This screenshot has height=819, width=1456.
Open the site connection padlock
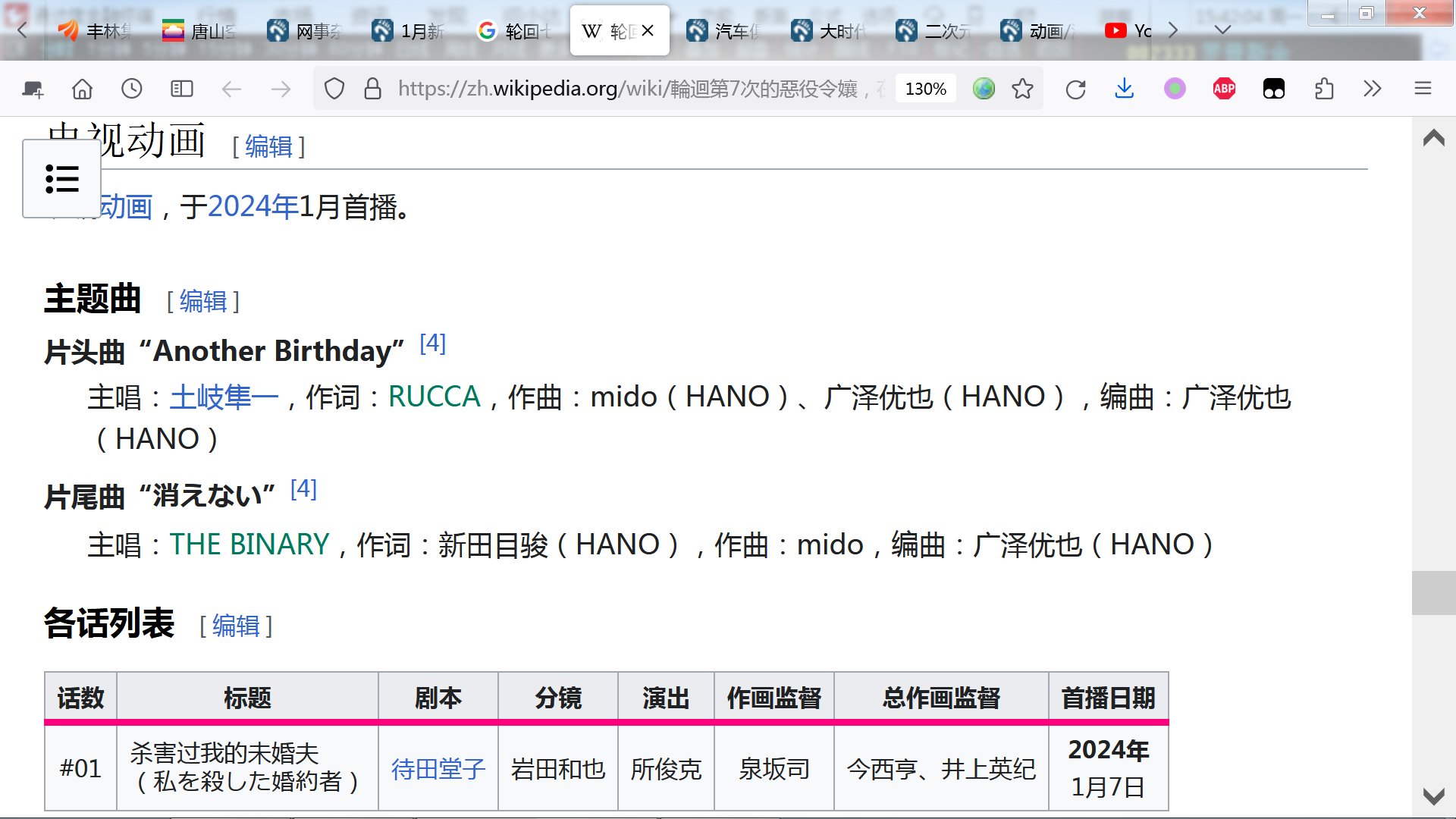click(372, 88)
